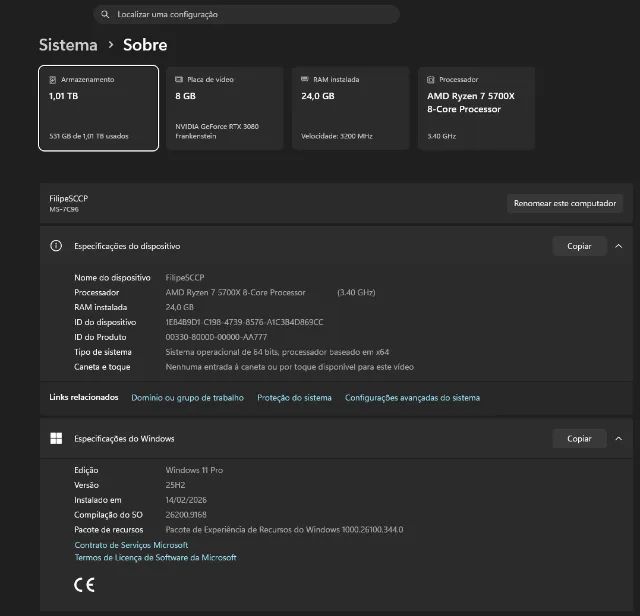Collapse Especificações do dispositivo section
The image size is (640, 616).
pos(619,246)
